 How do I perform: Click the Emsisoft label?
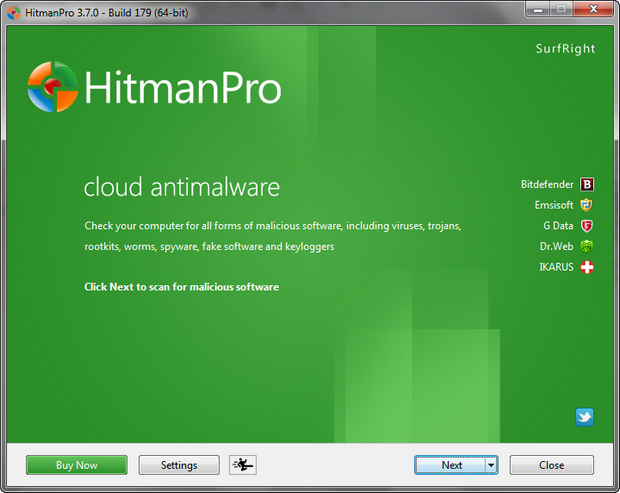coord(554,205)
